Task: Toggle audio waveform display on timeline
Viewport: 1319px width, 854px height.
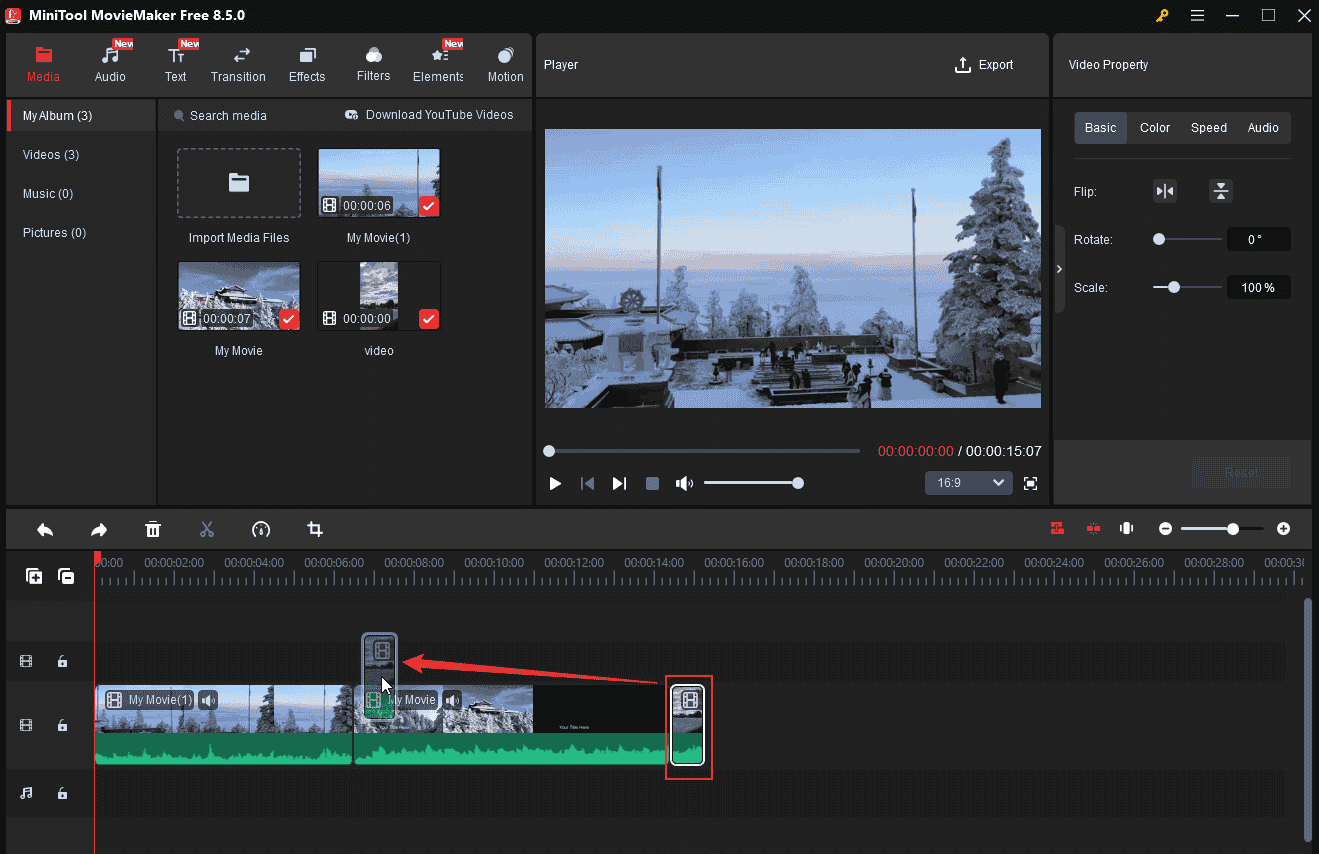Action: pos(1126,528)
